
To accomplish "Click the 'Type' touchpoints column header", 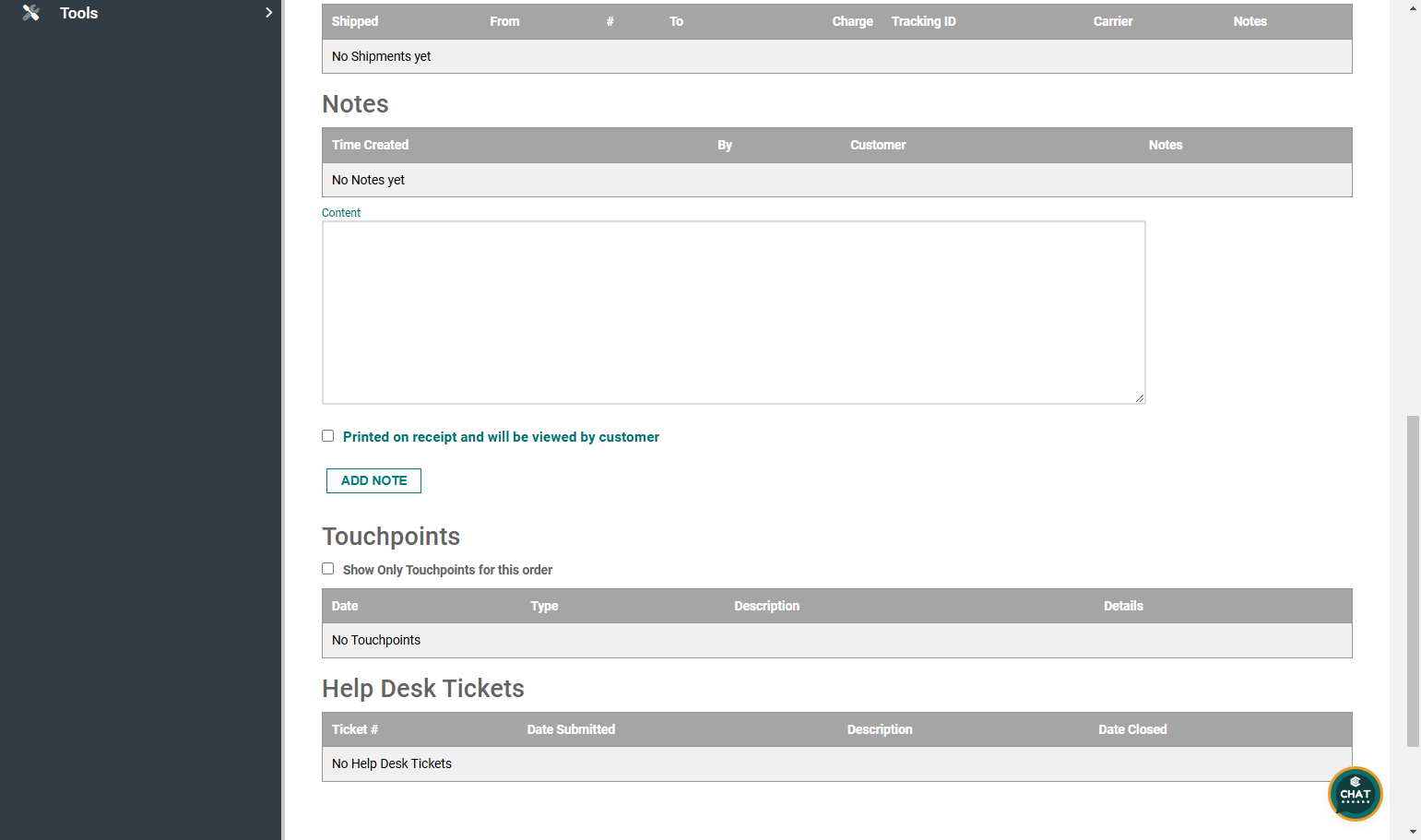I will coord(544,606).
